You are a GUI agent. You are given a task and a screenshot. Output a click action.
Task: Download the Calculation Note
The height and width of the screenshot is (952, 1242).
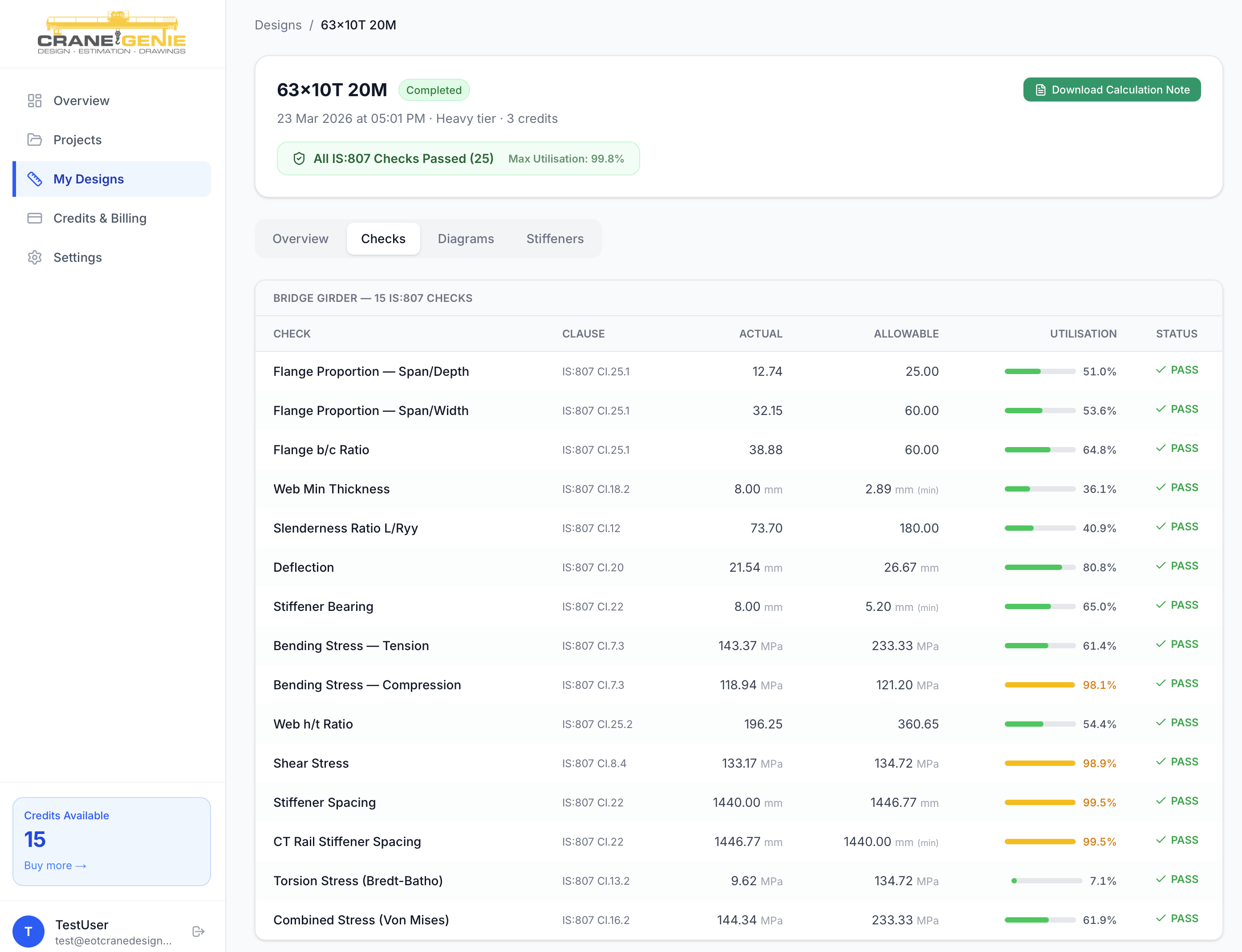coord(1111,90)
